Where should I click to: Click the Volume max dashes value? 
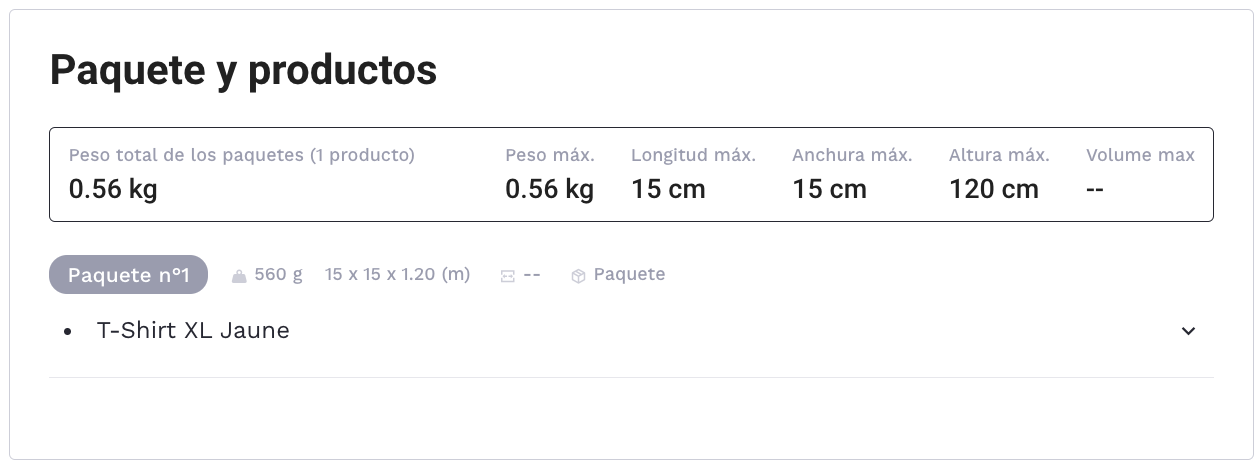1095,189
